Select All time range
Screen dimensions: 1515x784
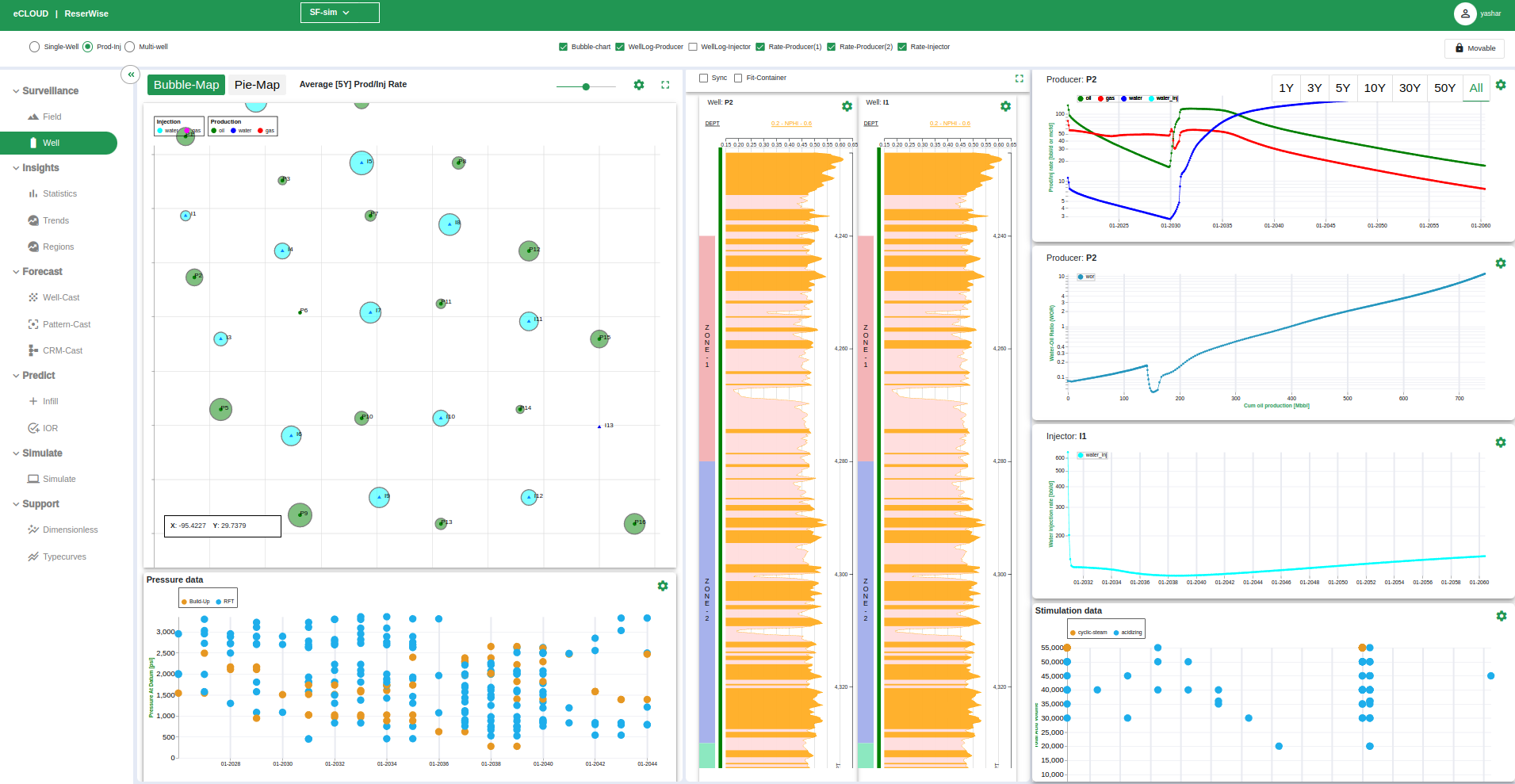1476,88
